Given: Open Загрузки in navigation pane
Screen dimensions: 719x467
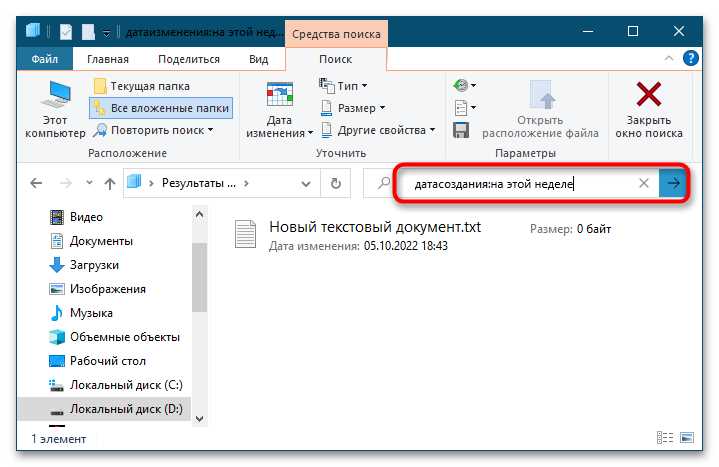Looking at the screenshot, I should pos(84,265).
